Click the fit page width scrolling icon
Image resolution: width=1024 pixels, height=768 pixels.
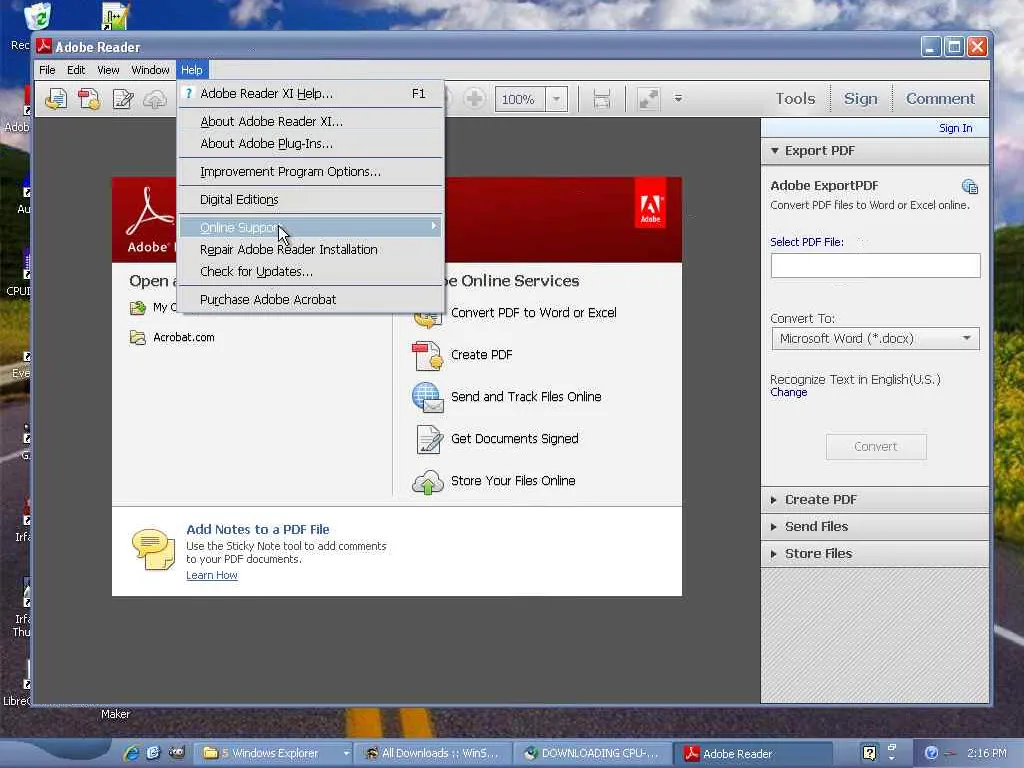[x=601, y=99]
